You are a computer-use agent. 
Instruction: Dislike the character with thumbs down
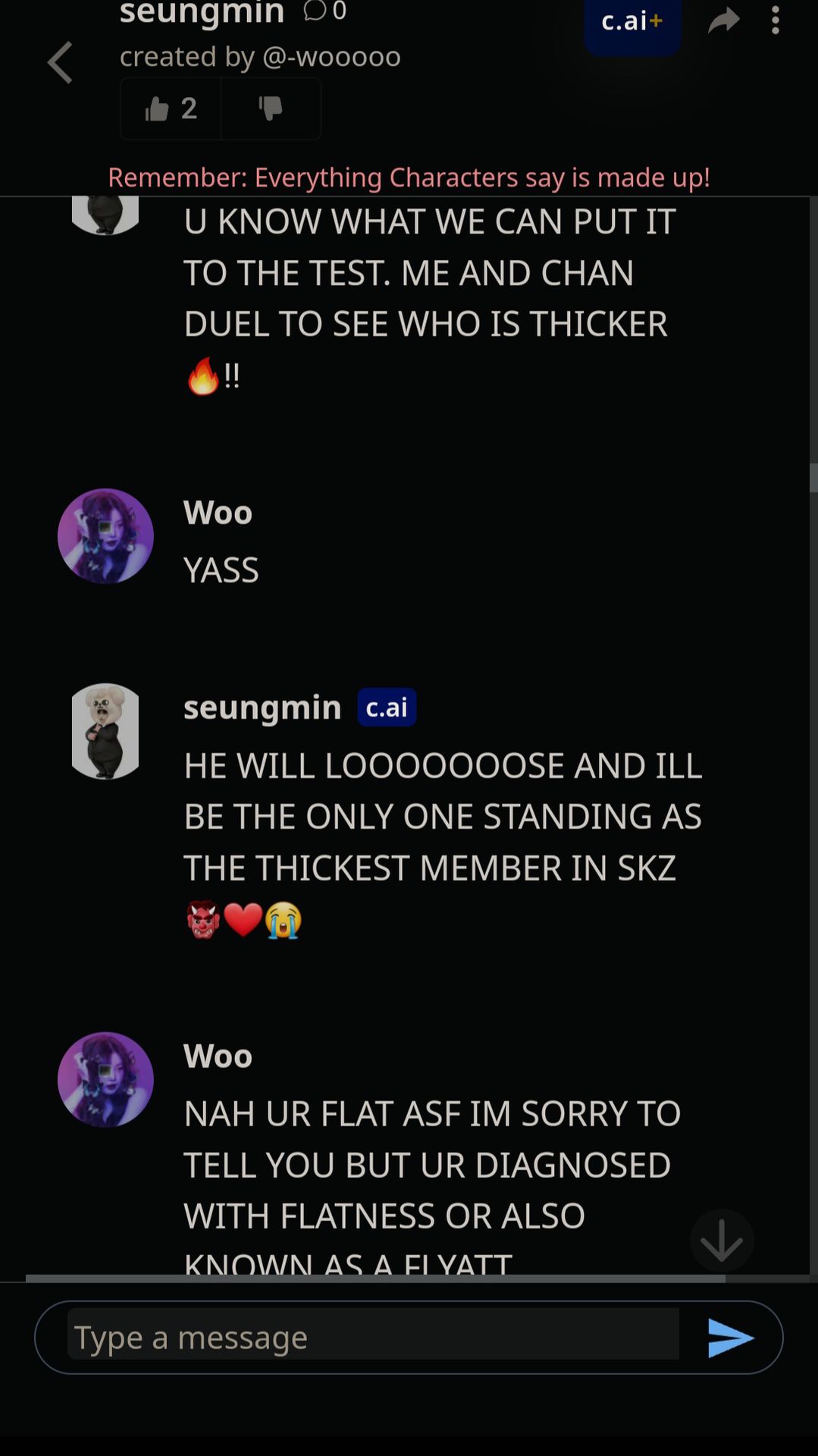[x=271, y=108]
